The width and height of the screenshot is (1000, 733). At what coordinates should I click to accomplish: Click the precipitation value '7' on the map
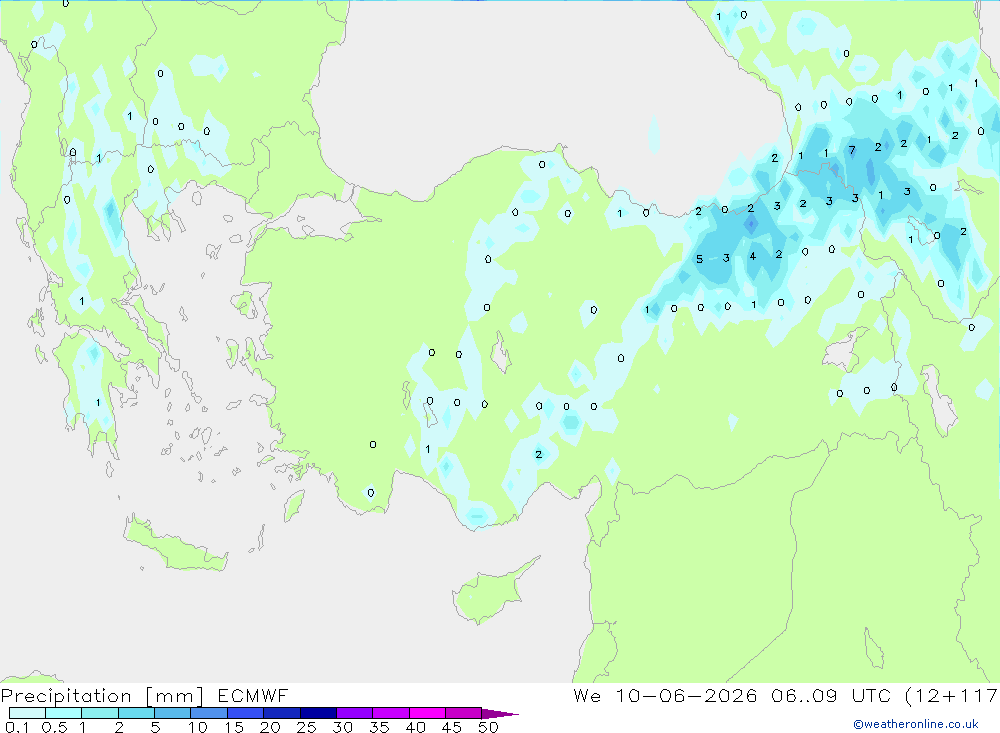click(852, 151)
